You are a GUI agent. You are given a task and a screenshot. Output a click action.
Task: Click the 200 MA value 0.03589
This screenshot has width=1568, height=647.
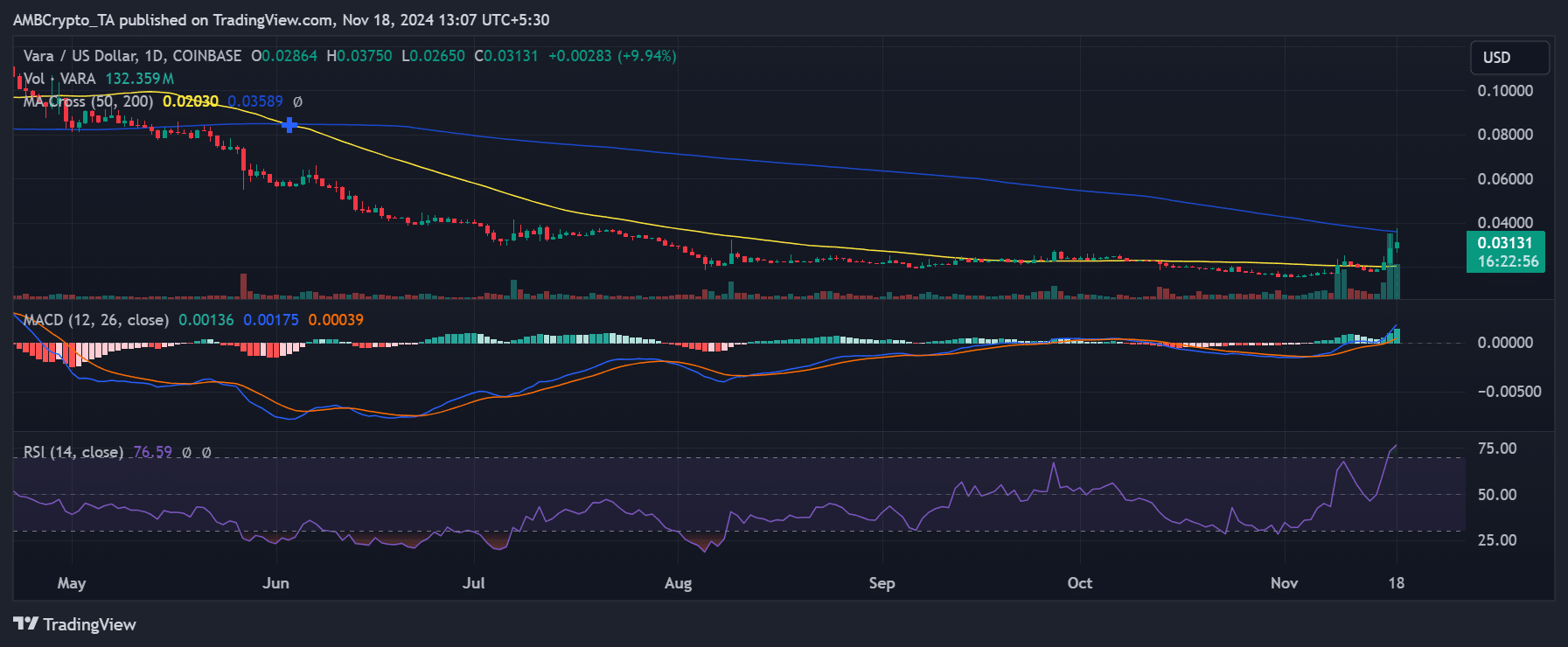(x=255, y=101)
